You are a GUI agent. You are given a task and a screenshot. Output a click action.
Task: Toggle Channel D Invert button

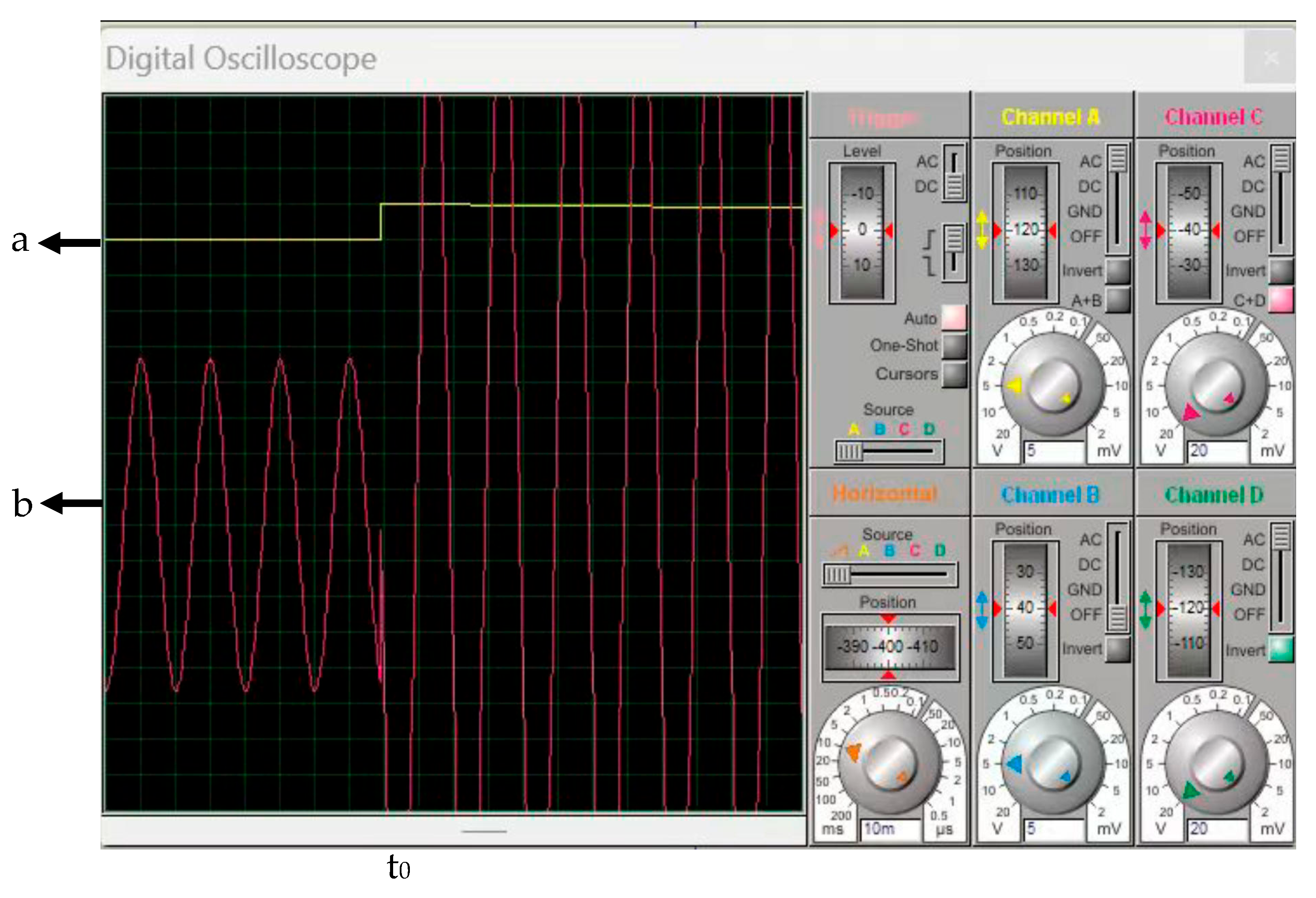[x=1281, y=649]
